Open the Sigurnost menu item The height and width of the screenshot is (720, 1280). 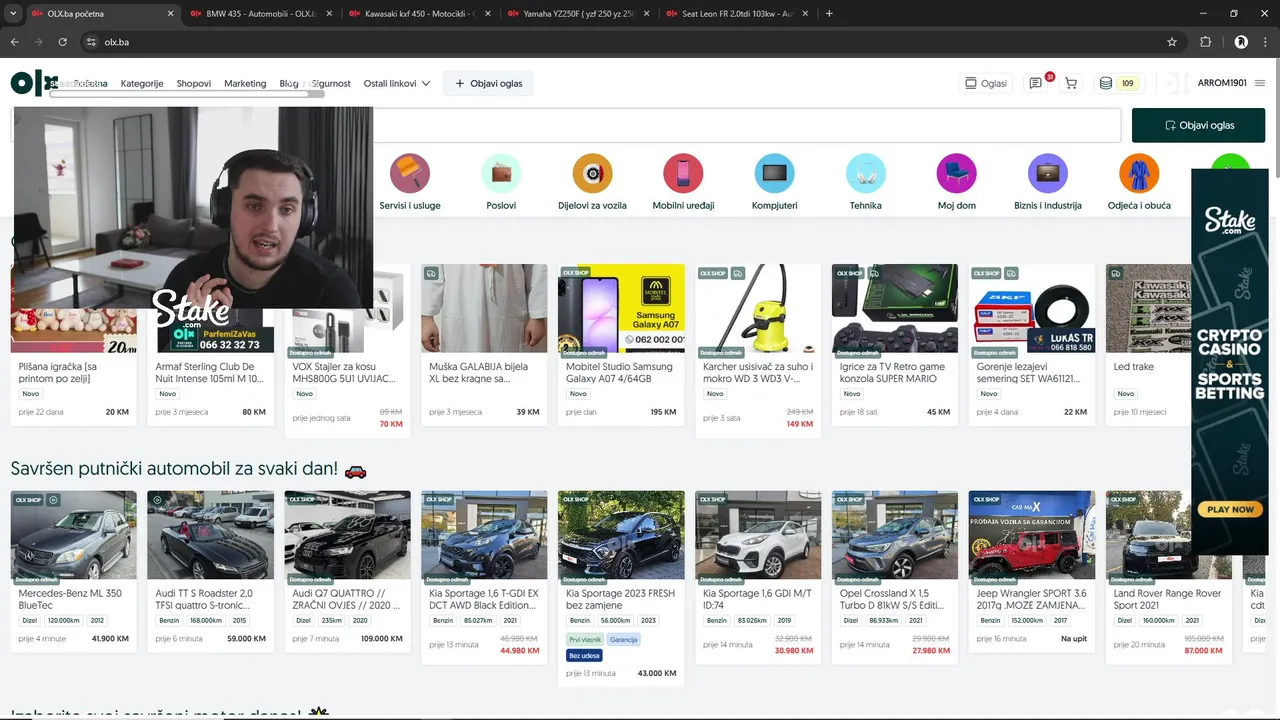point(331,84)
